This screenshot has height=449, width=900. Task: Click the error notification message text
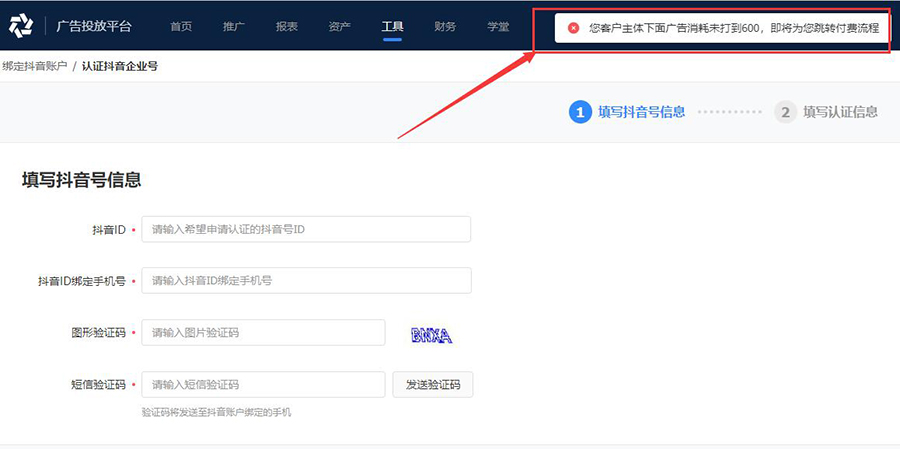734,28
